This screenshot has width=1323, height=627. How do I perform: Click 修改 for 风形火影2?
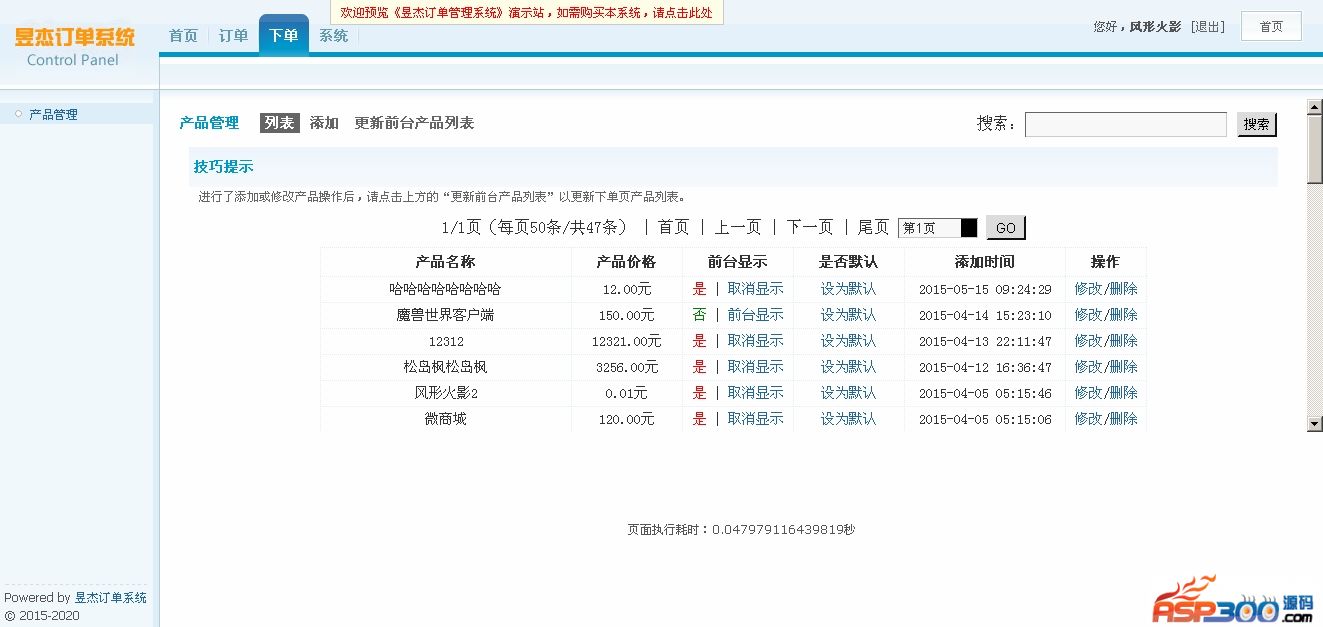(x=1088, y=393)
